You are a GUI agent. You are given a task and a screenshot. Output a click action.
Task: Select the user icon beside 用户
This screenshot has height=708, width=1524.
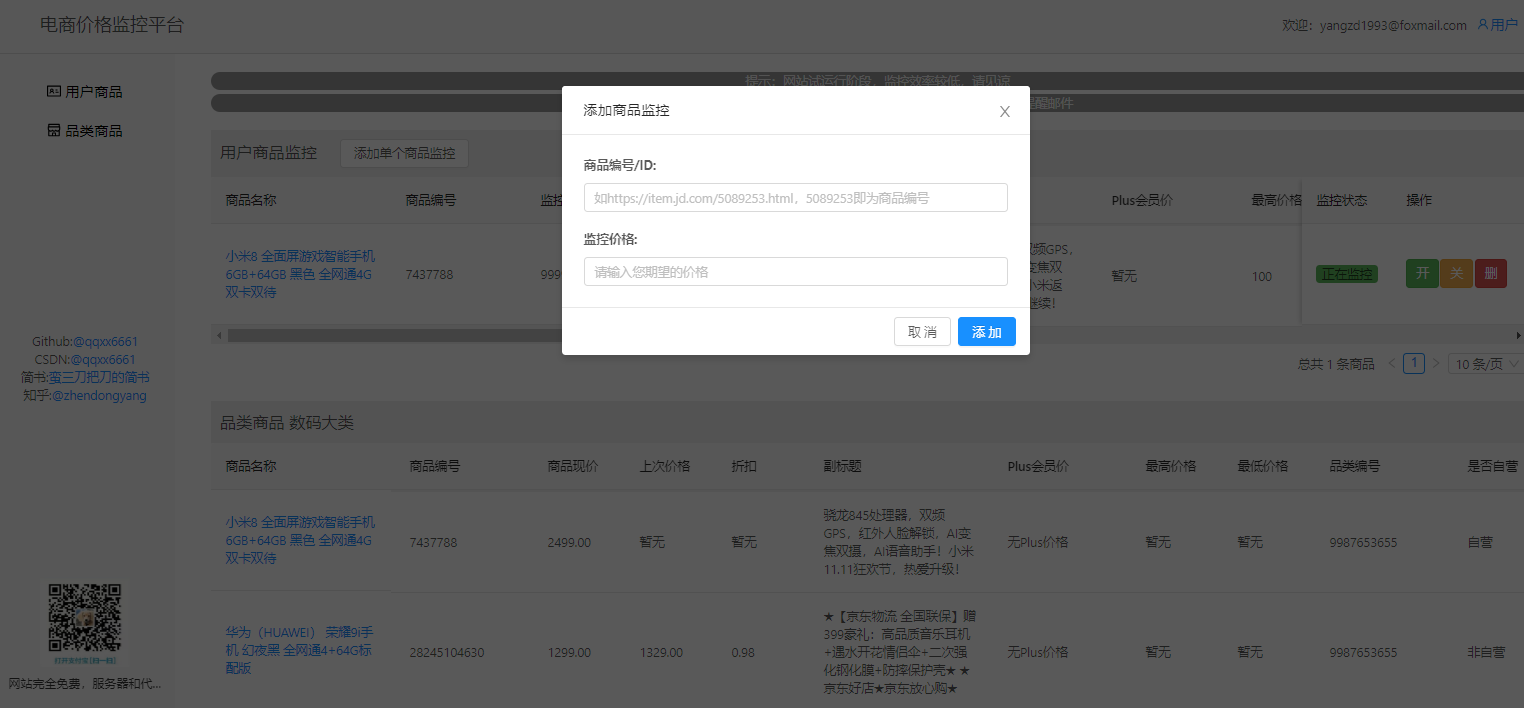(x=1483, y=25)
